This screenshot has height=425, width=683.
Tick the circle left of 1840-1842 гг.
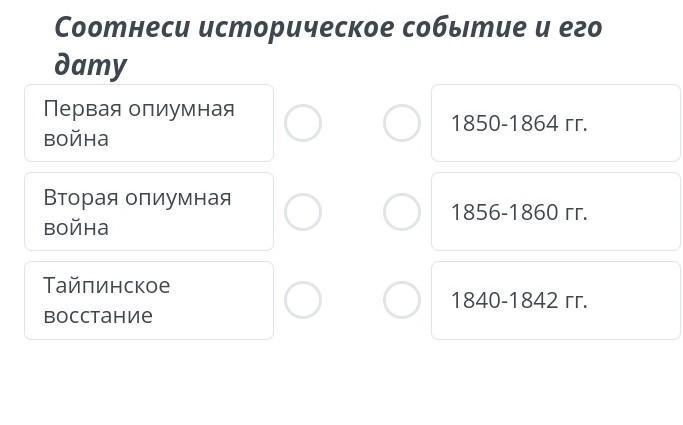click(402, 300)
